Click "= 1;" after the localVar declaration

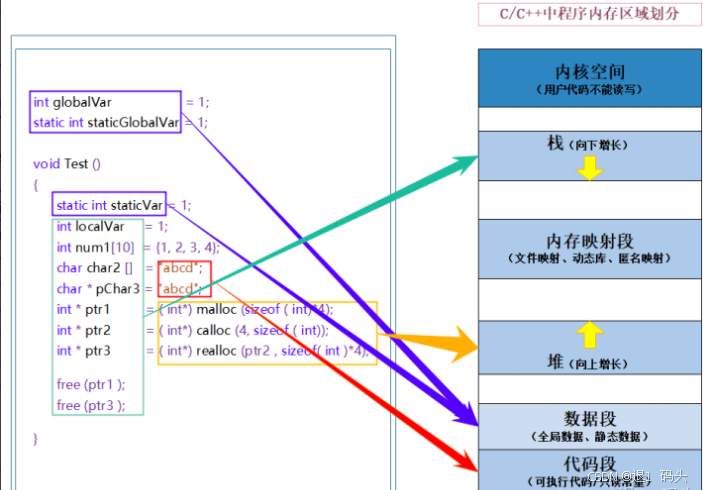pos(156,226)
